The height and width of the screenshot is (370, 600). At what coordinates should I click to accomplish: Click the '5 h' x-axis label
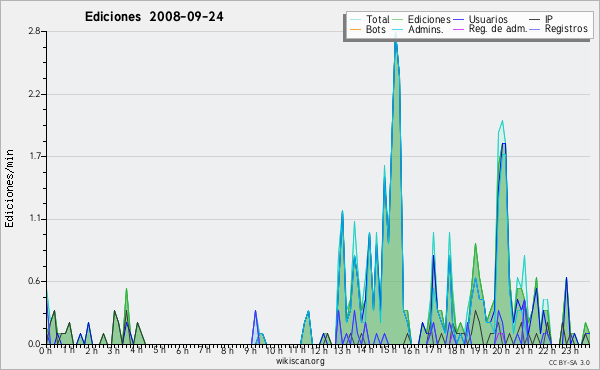(160, 350)
